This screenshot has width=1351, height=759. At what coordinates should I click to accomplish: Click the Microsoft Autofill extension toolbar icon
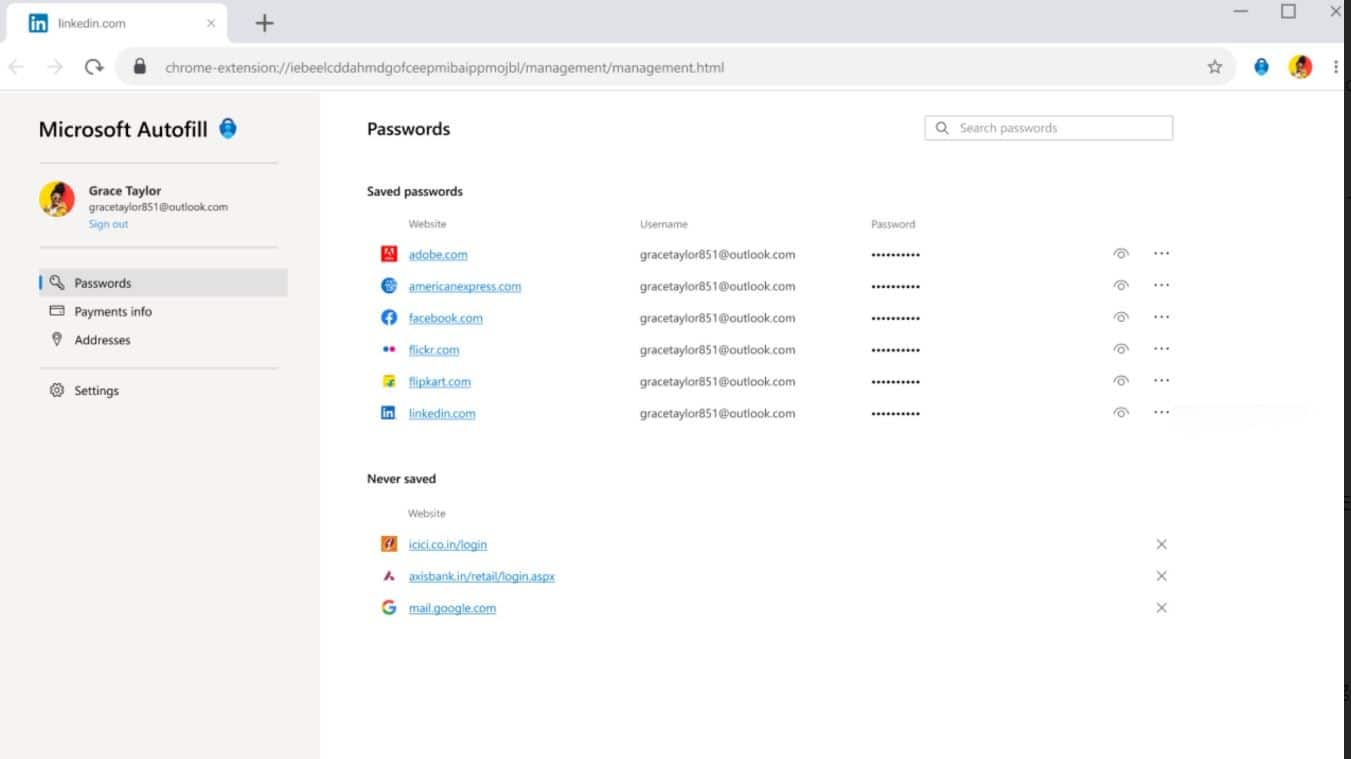1262,67
